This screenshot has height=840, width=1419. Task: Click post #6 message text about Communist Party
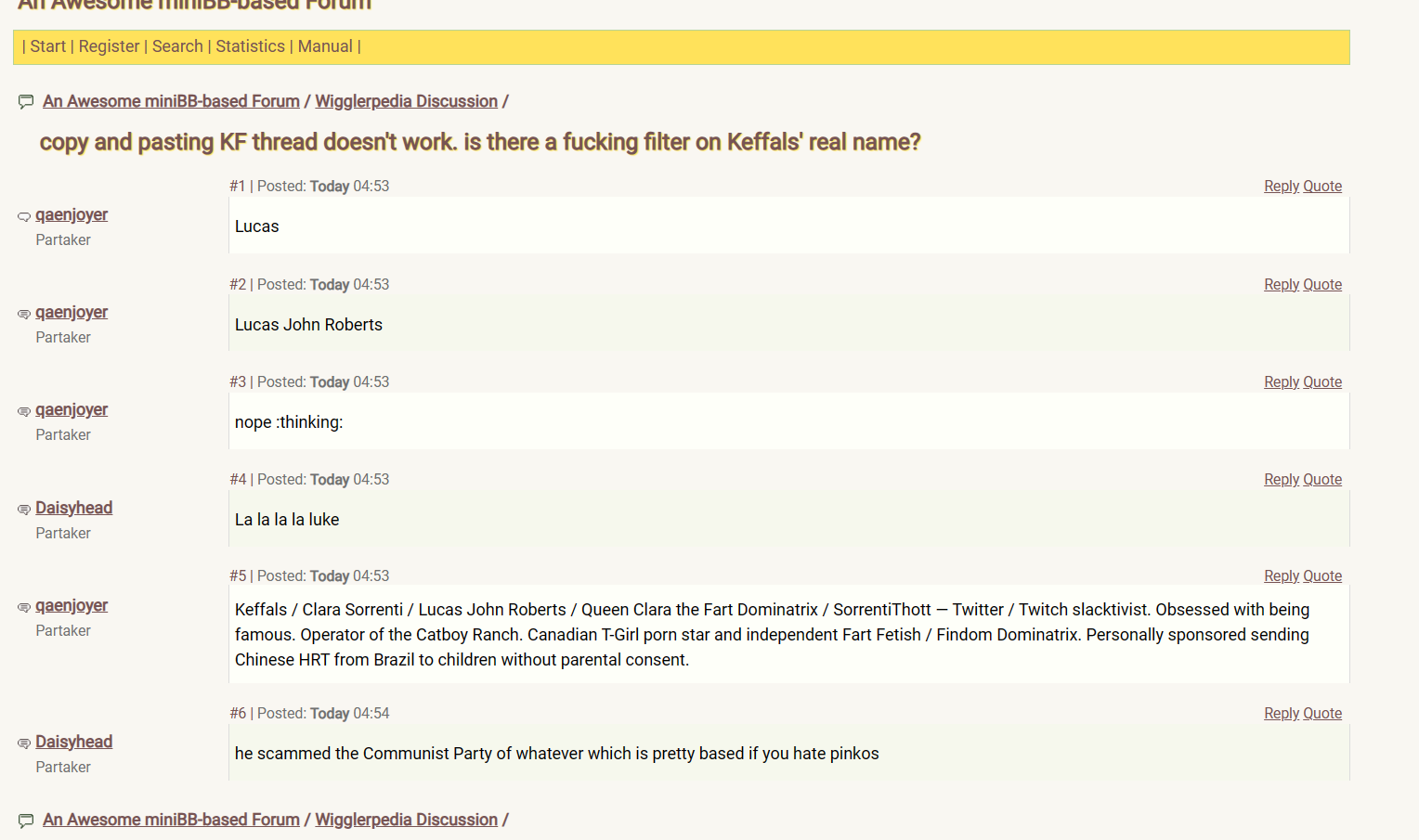pyautogui.click(x=556, y=754)
